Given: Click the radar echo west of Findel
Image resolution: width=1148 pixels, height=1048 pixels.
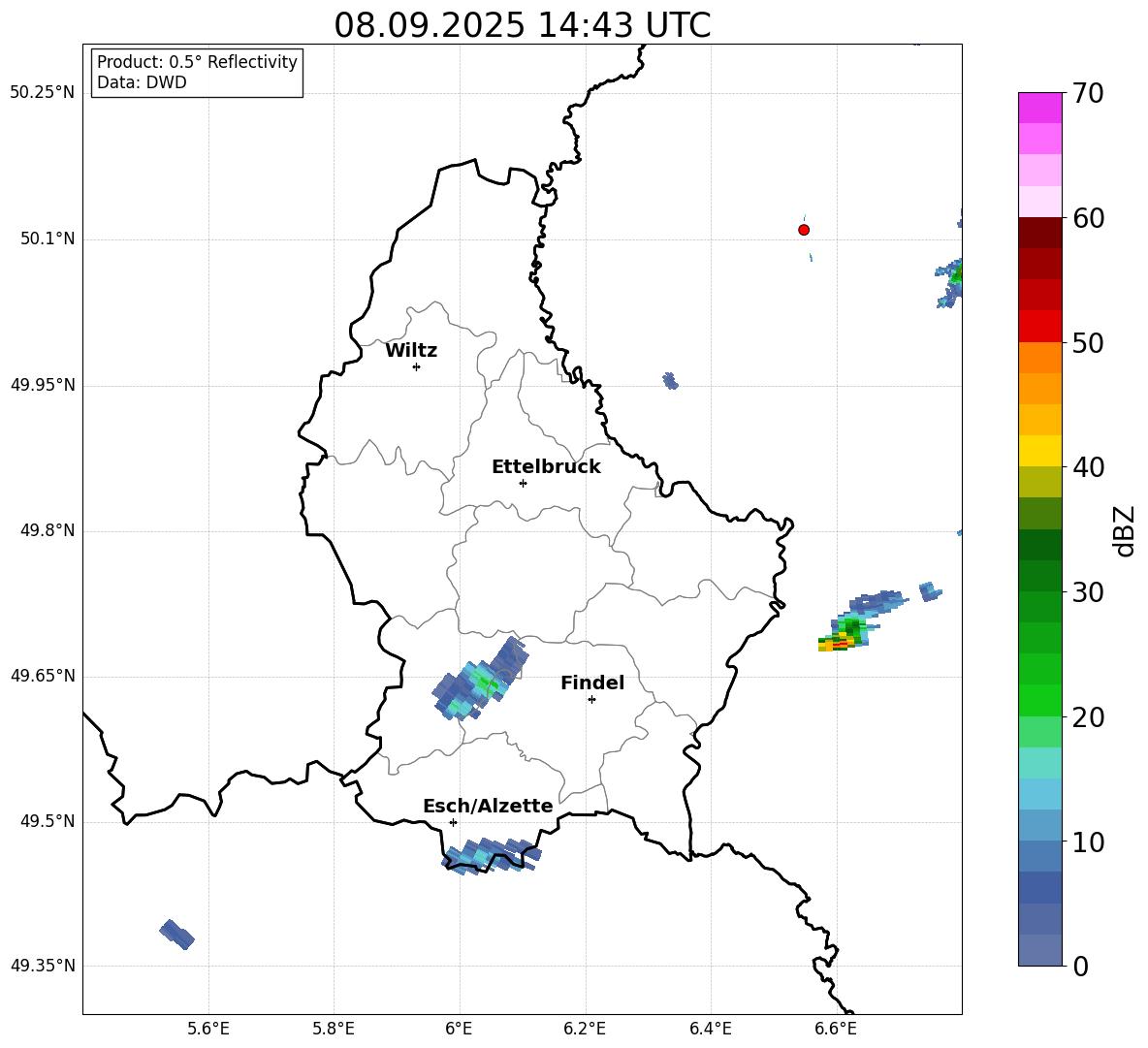Looking at the screenshot, I should coord(480,681).
